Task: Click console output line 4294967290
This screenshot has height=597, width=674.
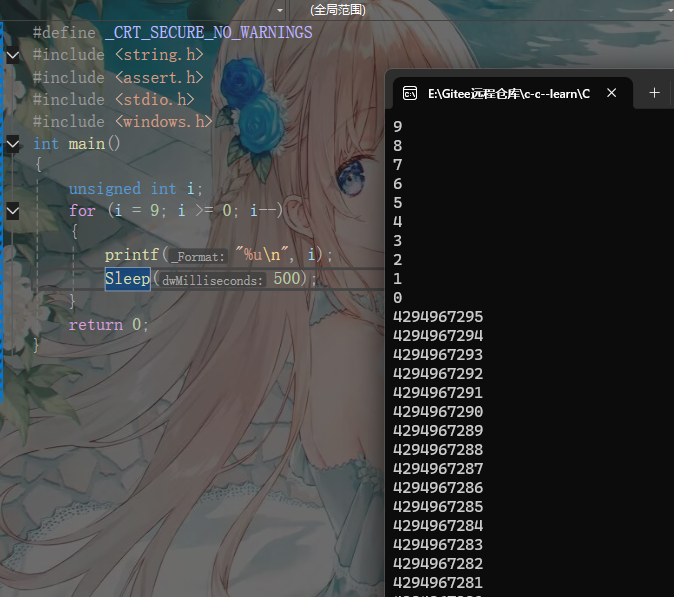Action: [x=438, y=412]
